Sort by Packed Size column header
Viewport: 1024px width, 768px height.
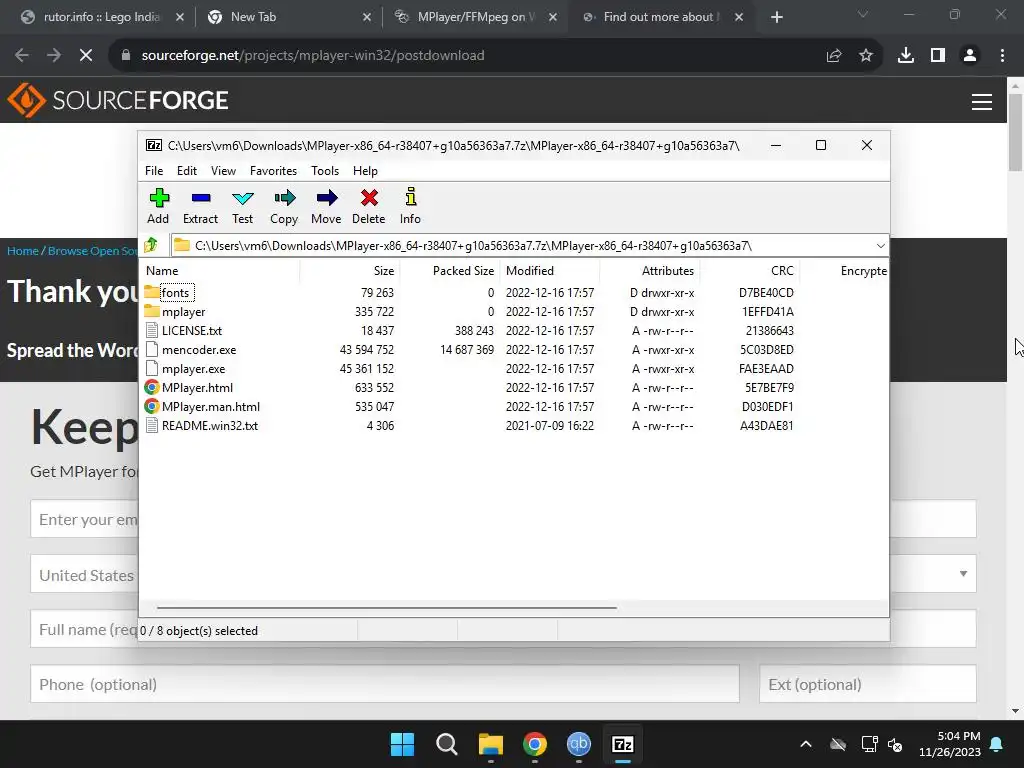coord(450,270)
